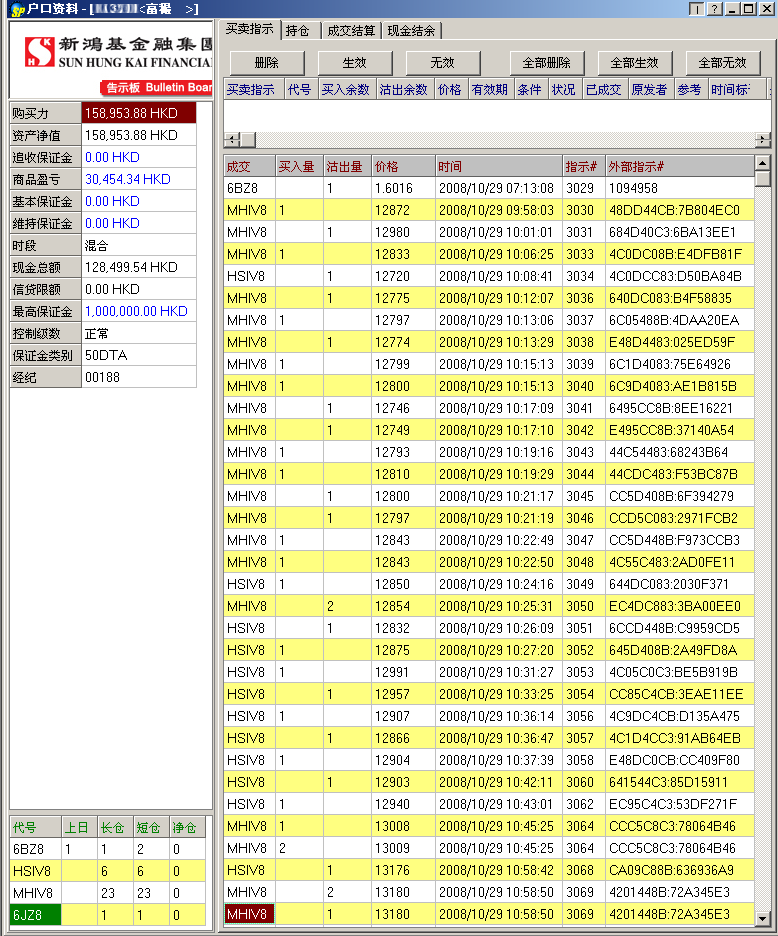Click the 删除 button

pos(266,63)
